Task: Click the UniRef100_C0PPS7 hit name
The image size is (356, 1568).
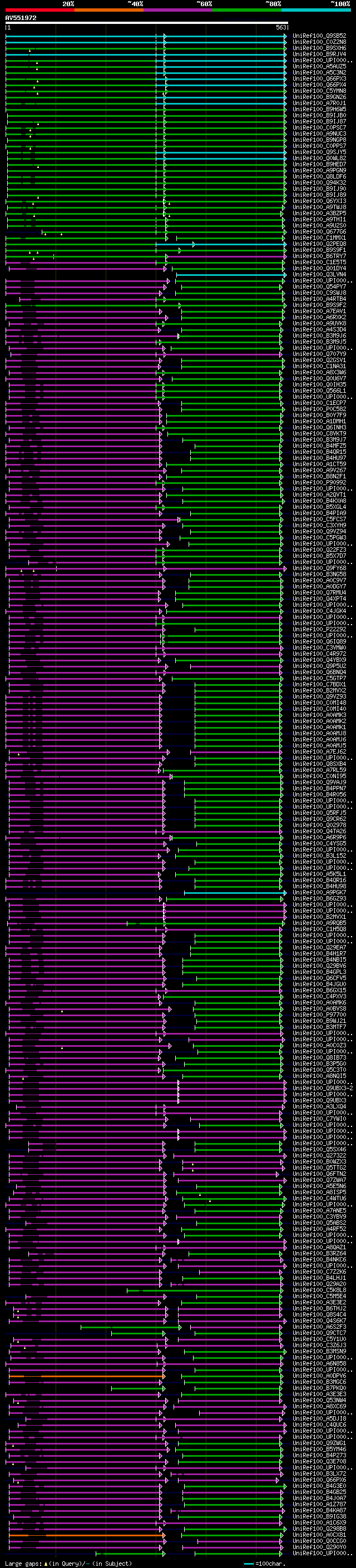Action: 319,146
